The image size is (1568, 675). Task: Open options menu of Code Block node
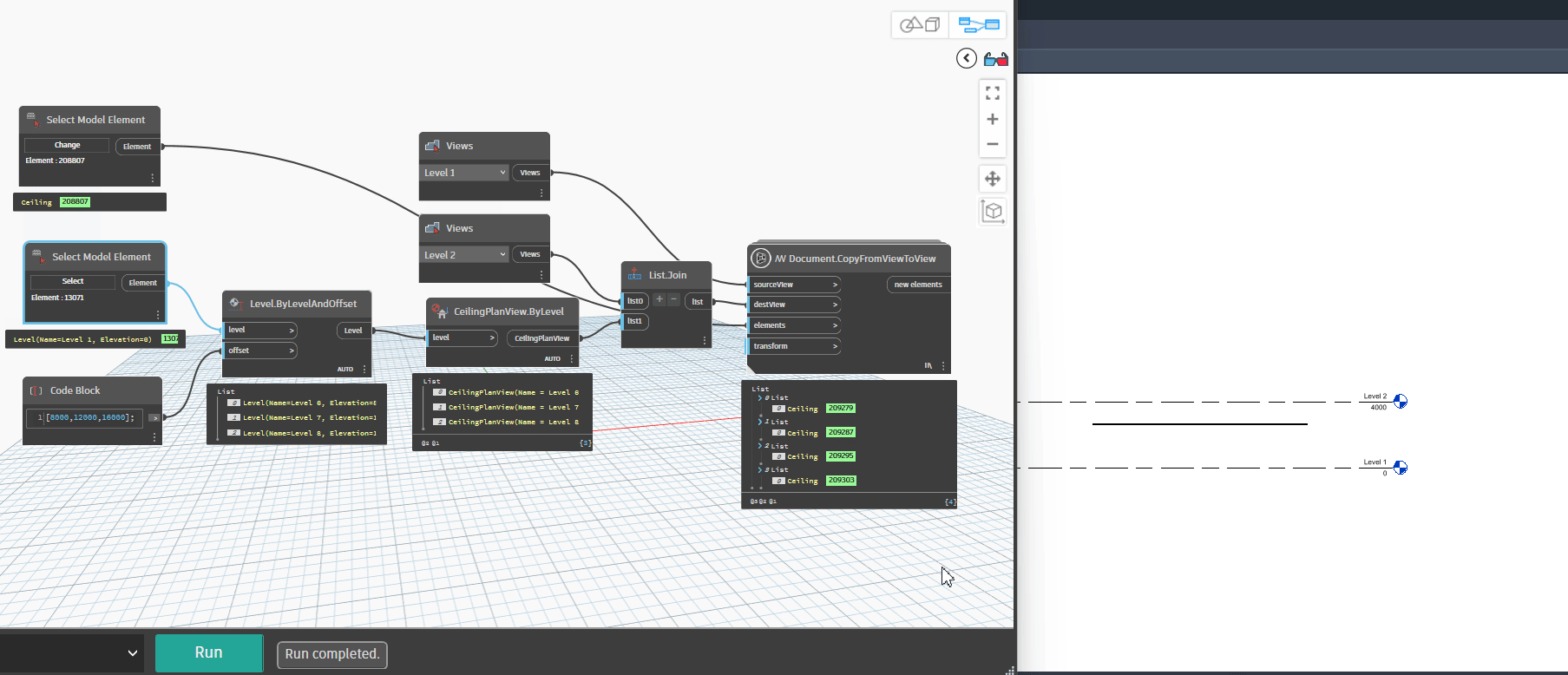point(154,438)
